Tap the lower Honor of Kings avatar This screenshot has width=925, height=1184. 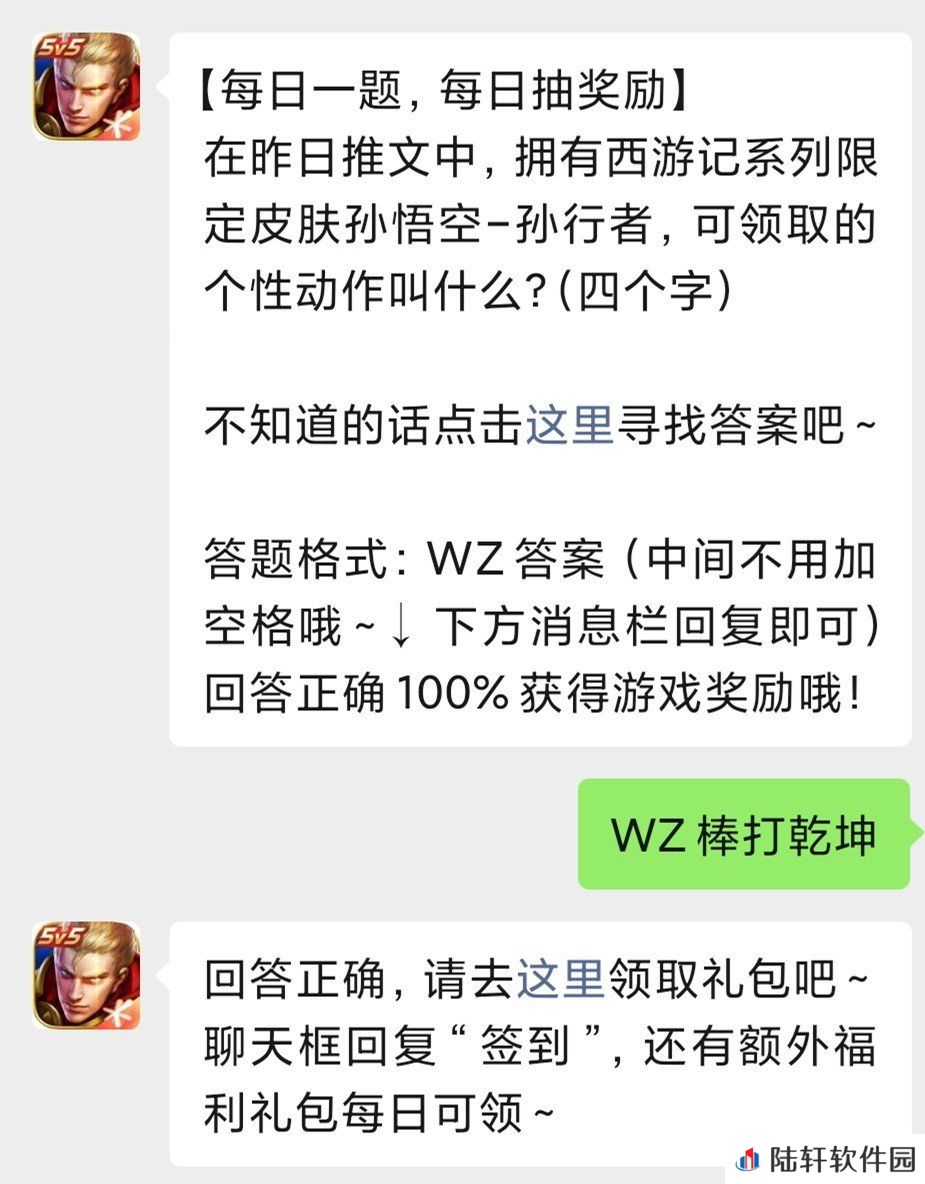tap(86, 975)
